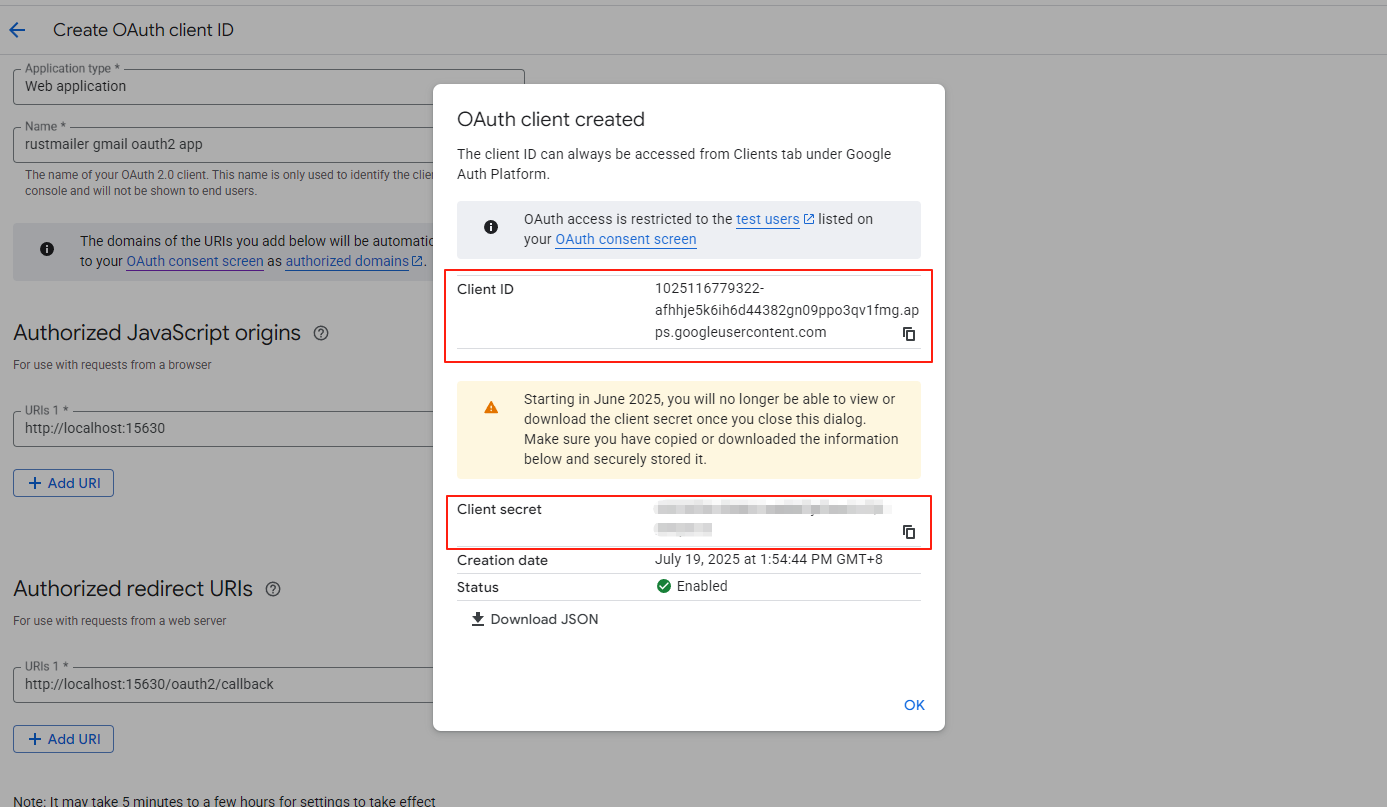Click 'For use with requests from a web server' text

[120, 621]
